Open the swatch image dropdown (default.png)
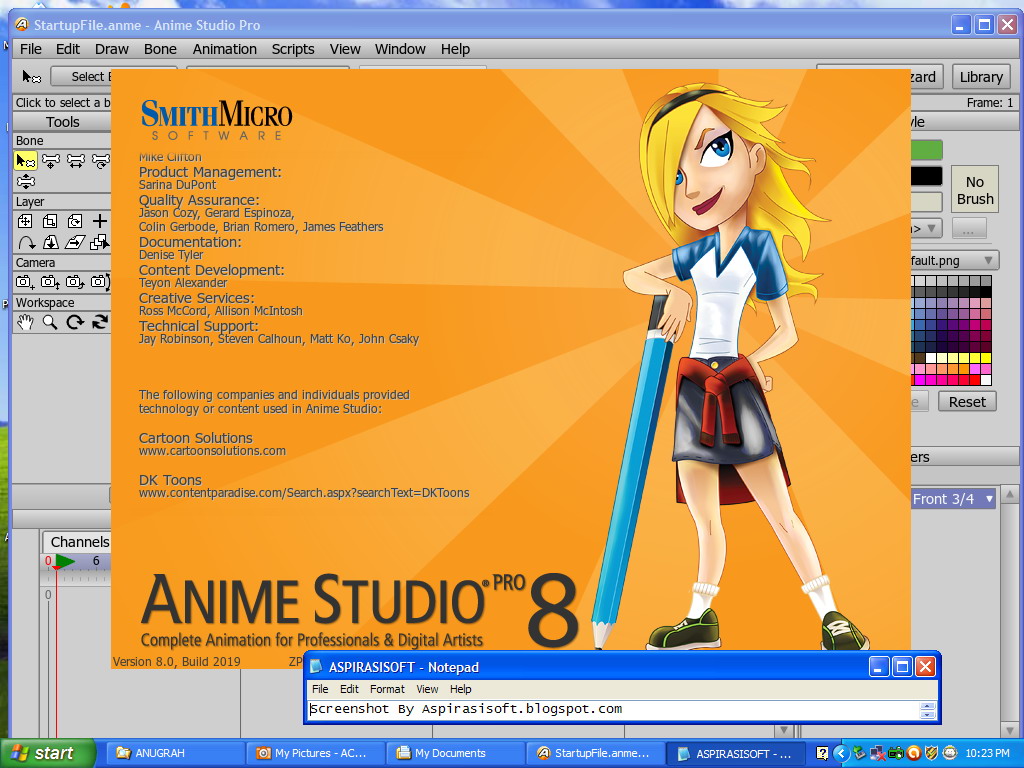1024x768 pixels. 954,261
